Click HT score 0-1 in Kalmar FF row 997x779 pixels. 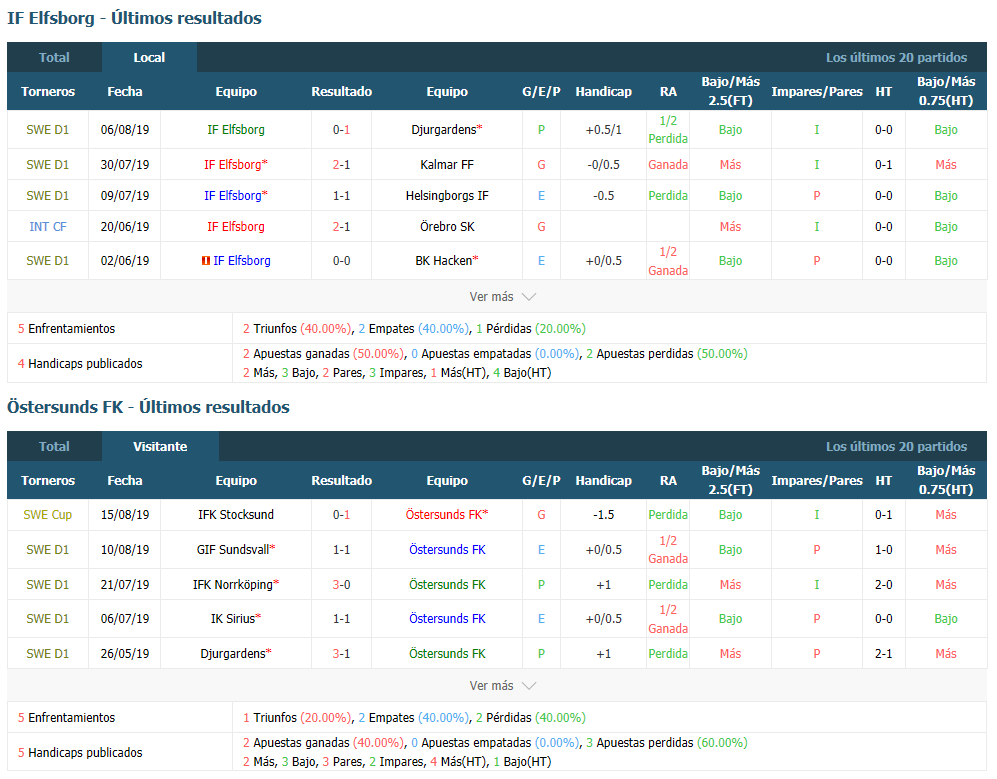coord(884,165)
